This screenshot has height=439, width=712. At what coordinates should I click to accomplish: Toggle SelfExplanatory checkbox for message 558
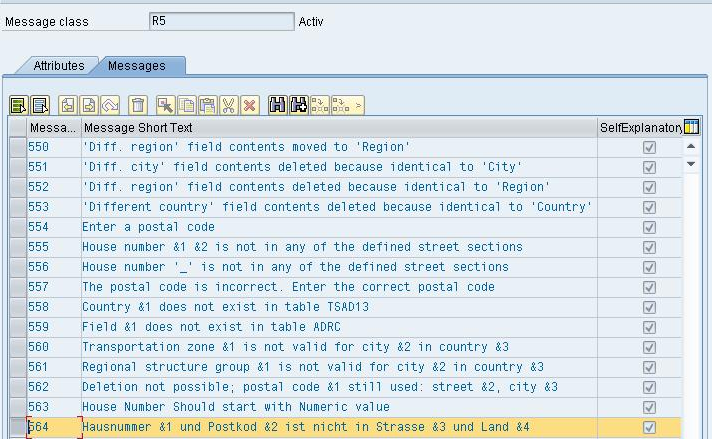649,307
